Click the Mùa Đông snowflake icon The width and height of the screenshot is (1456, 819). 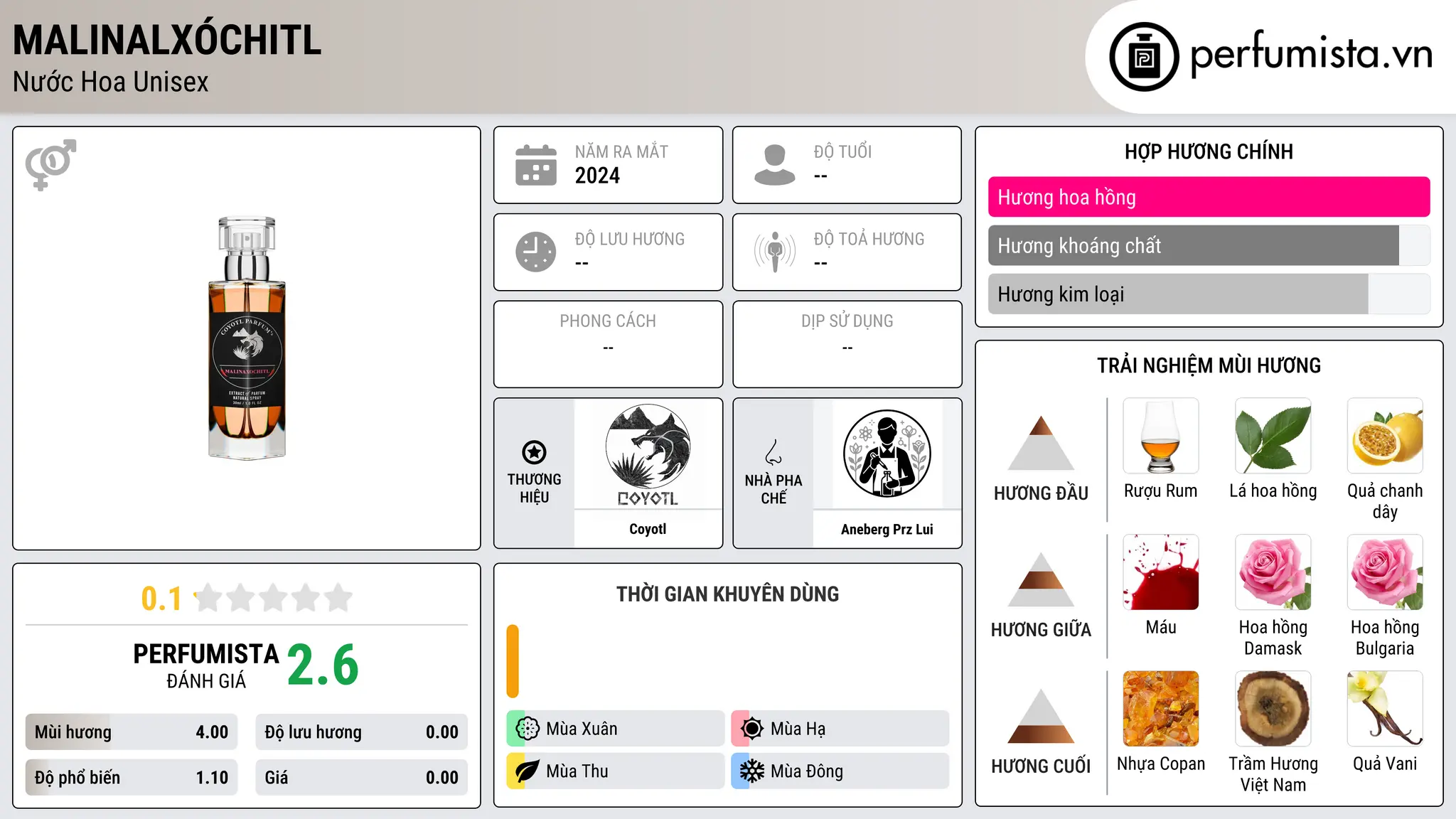click(x=752, y=771)
